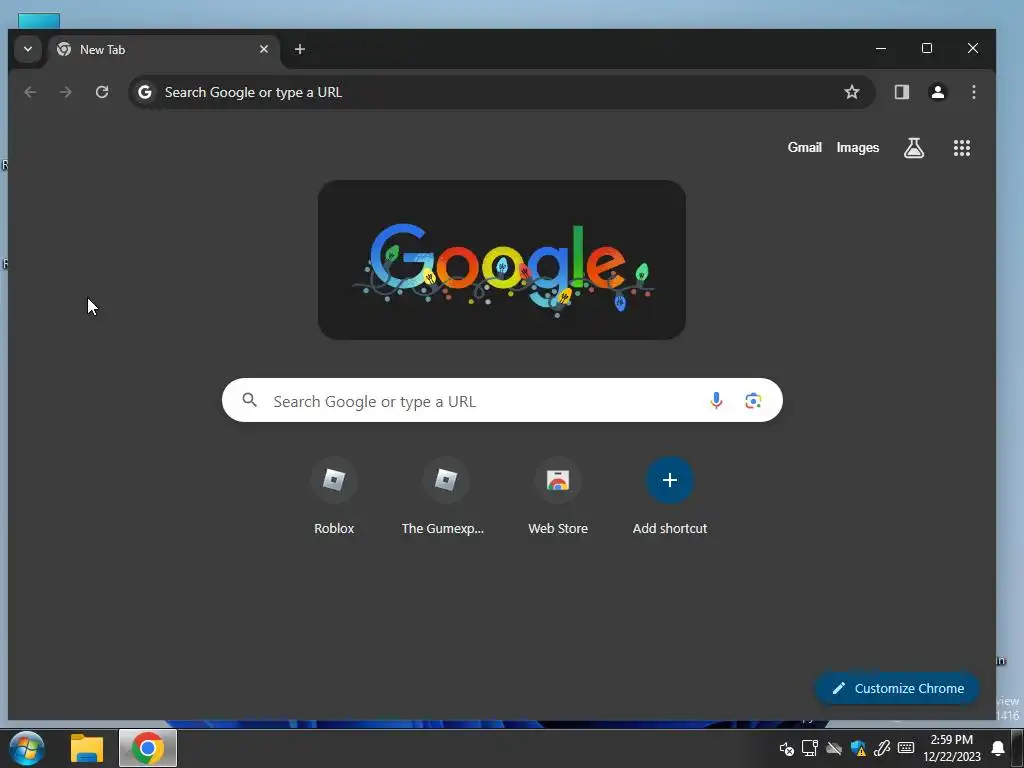This screenshot has width=1024, height=768.
Task: Open the holiday Google doodle
Action: click(502, 260)
